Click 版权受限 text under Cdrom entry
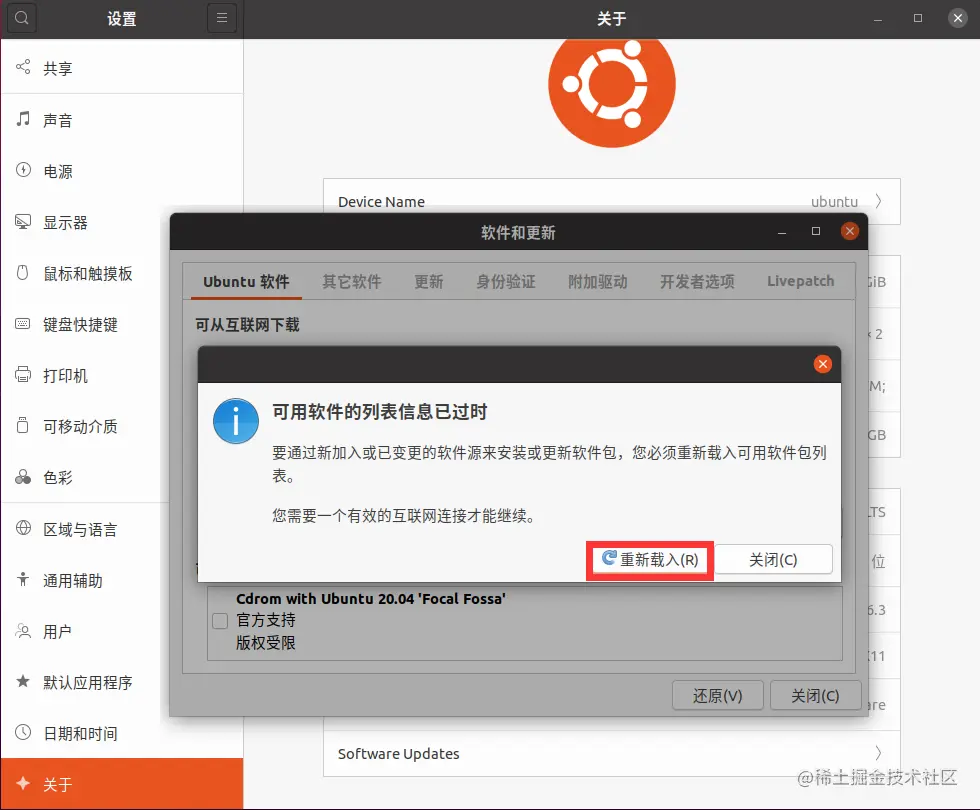This screenshot has width=980, height=810. [x=266, y=642]
